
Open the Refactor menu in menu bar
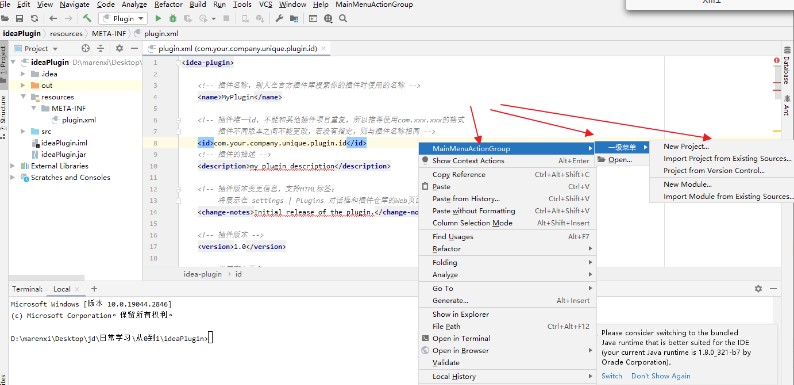[168, 5]
